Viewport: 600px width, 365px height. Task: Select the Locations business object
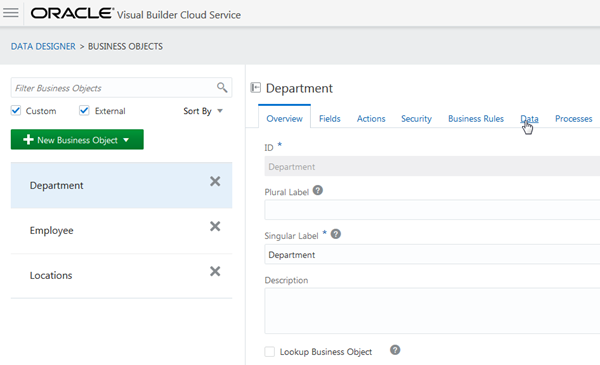(121, 275)
